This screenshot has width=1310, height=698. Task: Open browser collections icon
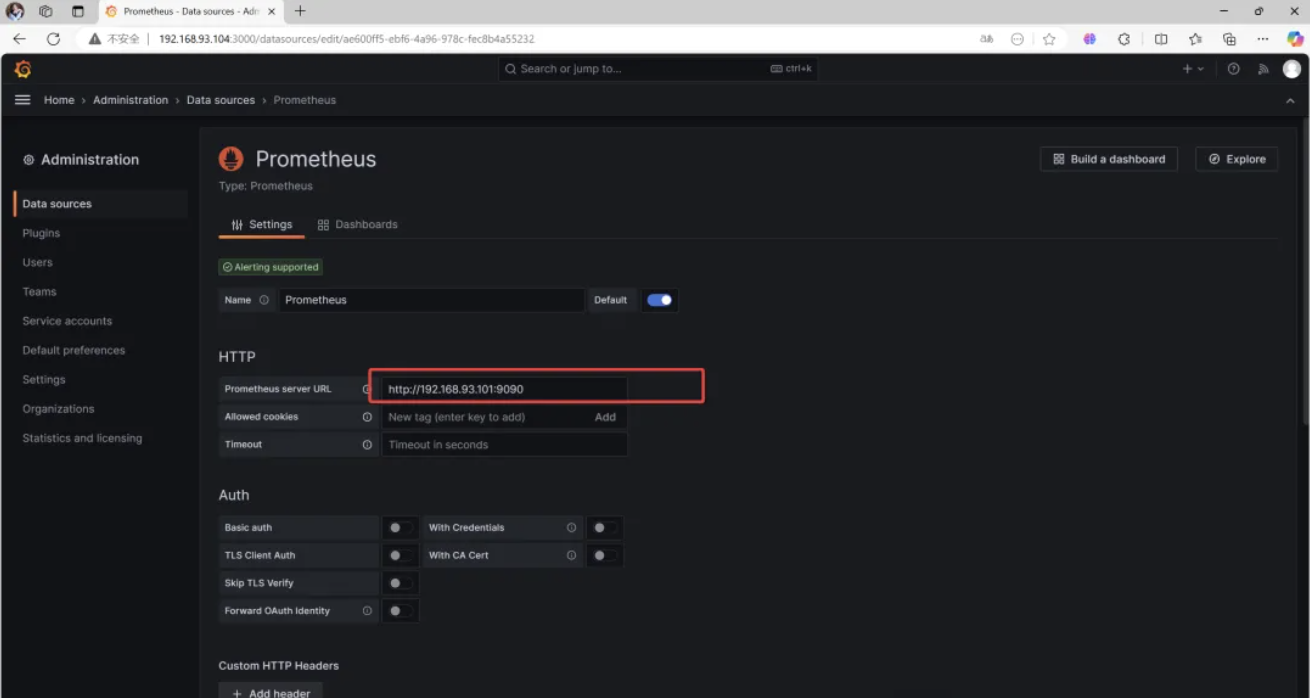pos(1229,39)
